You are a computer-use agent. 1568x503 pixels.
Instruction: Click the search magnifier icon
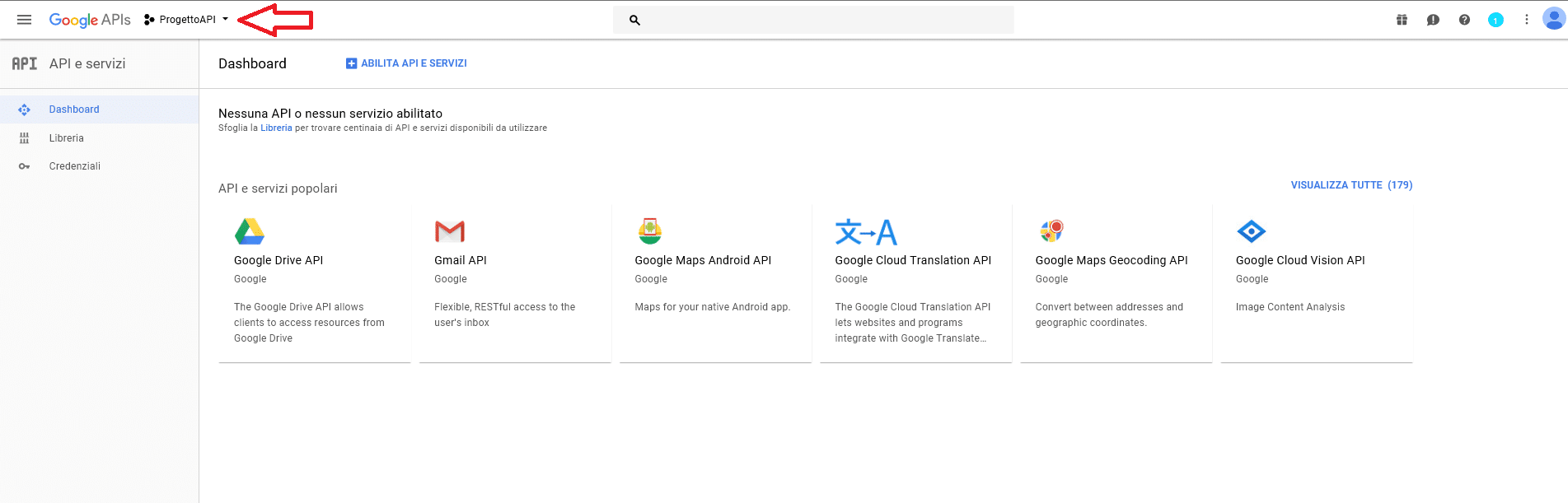[634, 20]
